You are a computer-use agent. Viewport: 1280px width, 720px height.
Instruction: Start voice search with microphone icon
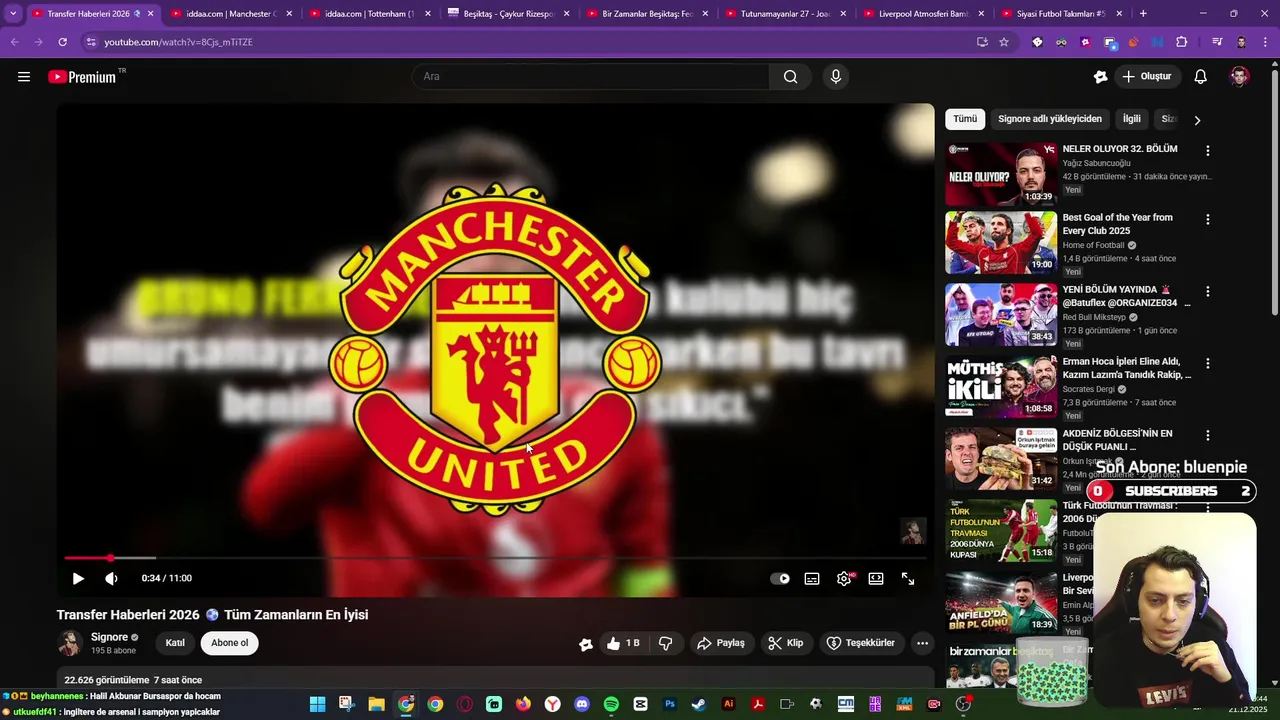tap(836, 77)
